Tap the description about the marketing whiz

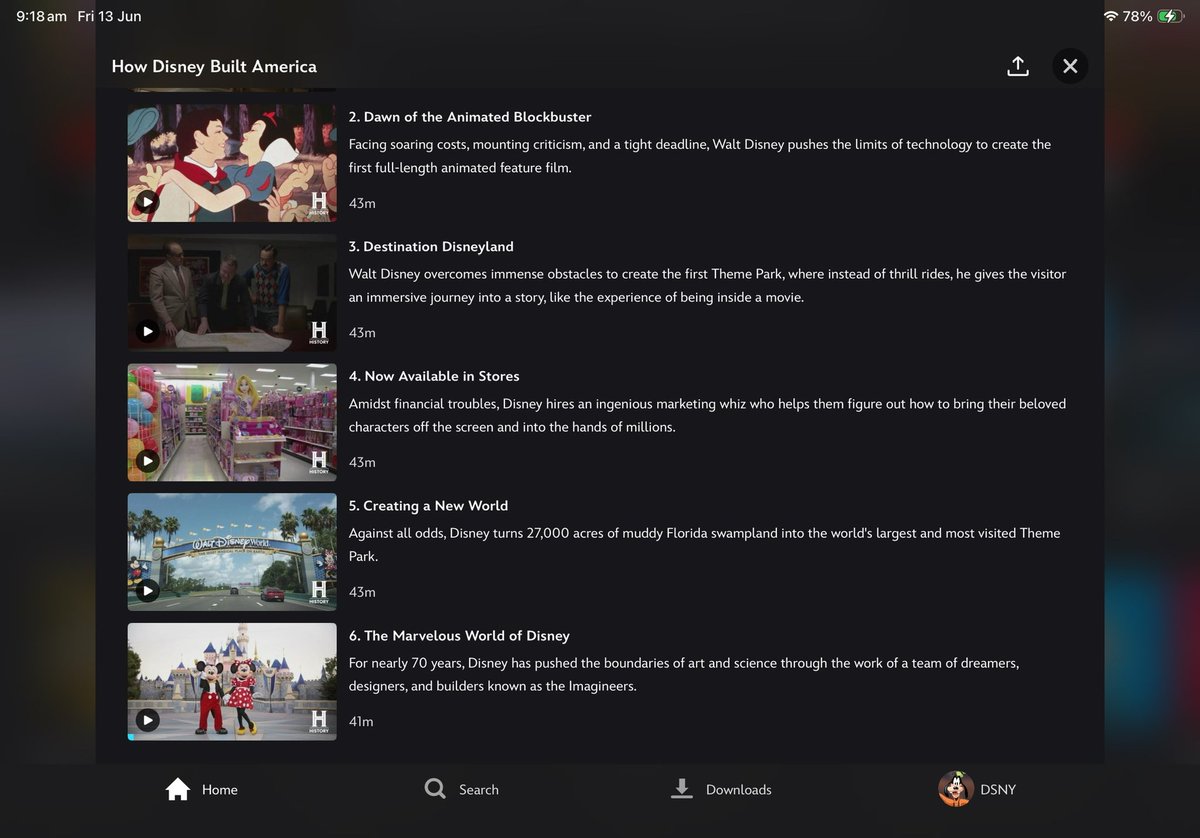point(707,415)
